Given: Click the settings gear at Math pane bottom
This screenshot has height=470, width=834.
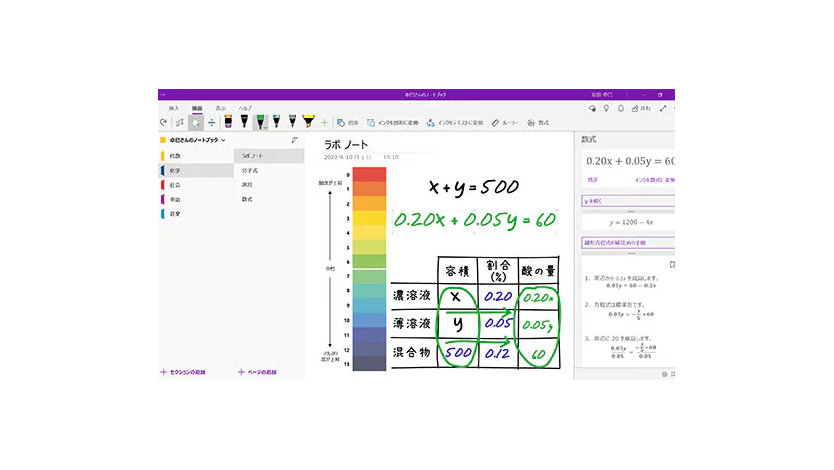Looking at the screenshot, I should click(x=664, y=374).
